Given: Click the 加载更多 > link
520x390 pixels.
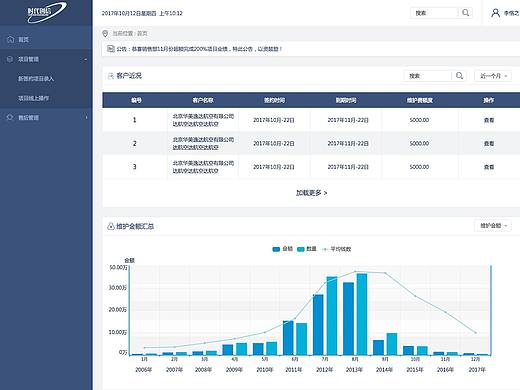Looking at the screenshot, I should pos(311,193).
